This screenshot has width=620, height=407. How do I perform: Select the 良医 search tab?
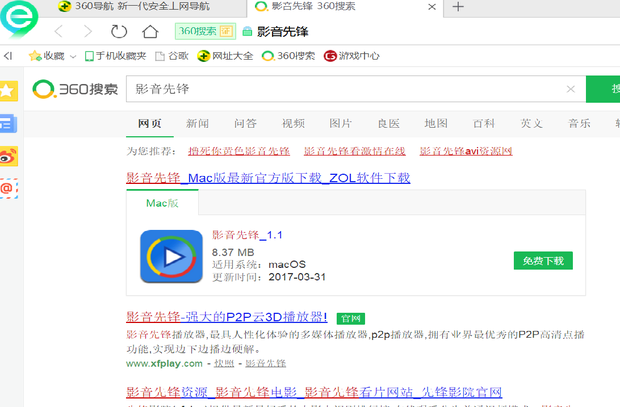tap(388, 123)
